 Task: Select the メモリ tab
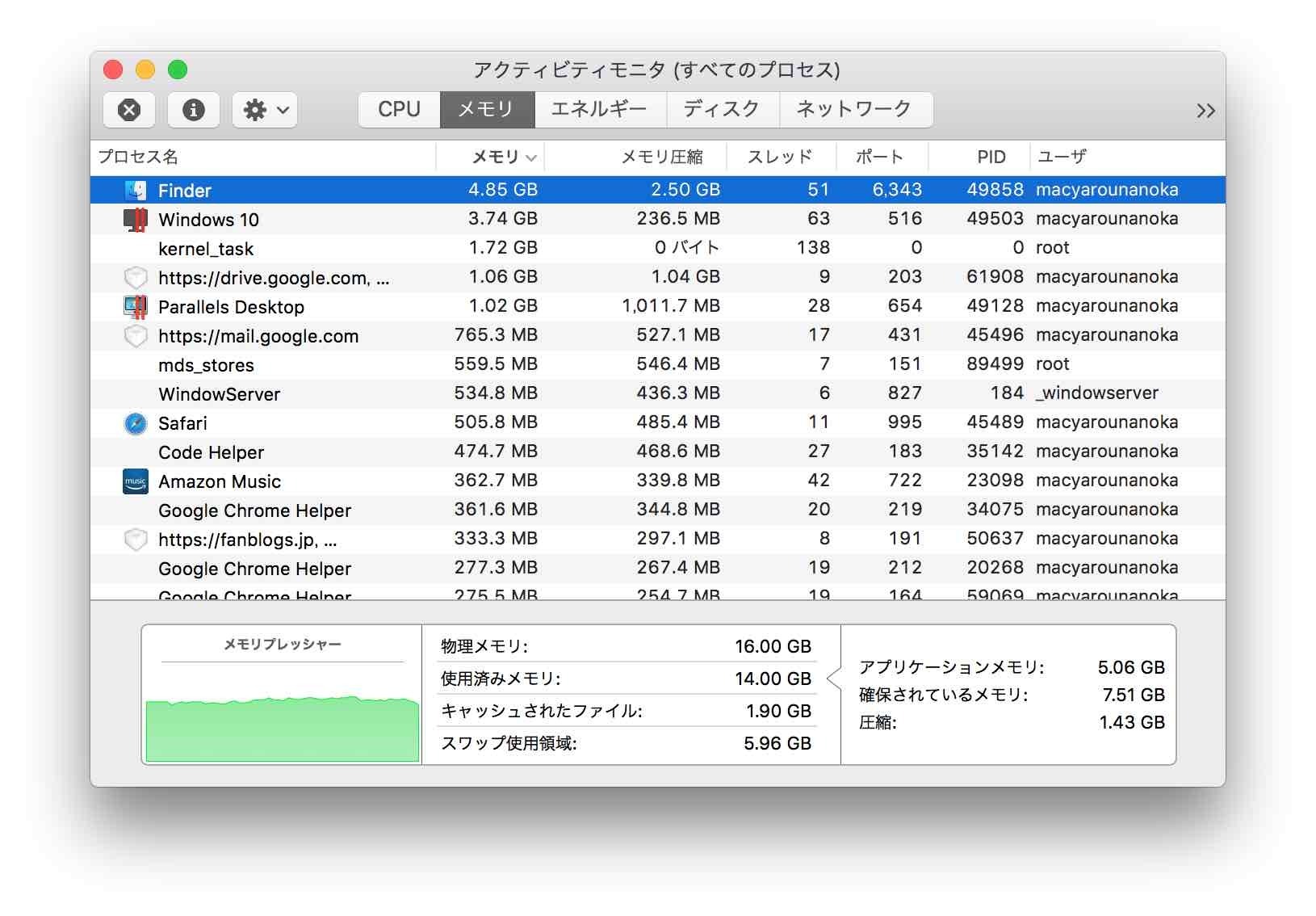(487, 109)
